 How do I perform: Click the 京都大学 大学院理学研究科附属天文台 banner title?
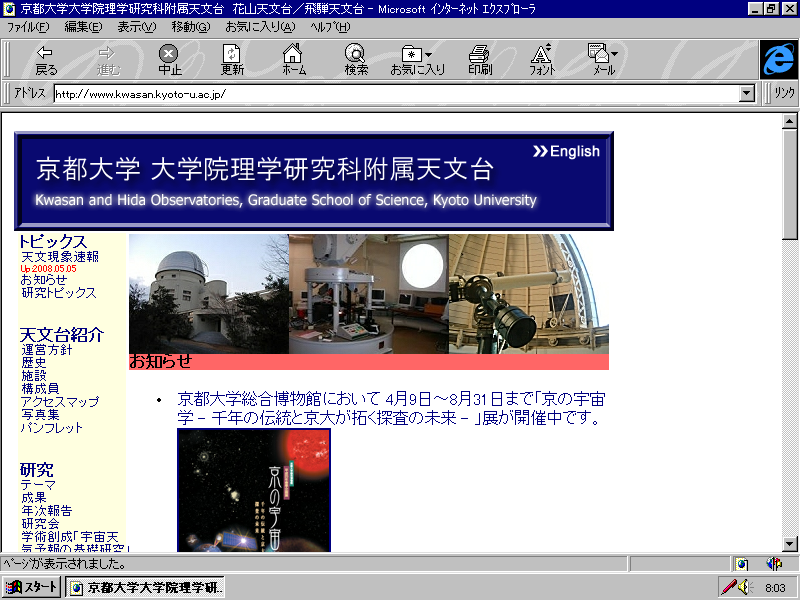pyautogui.click(x=265, y=170)
